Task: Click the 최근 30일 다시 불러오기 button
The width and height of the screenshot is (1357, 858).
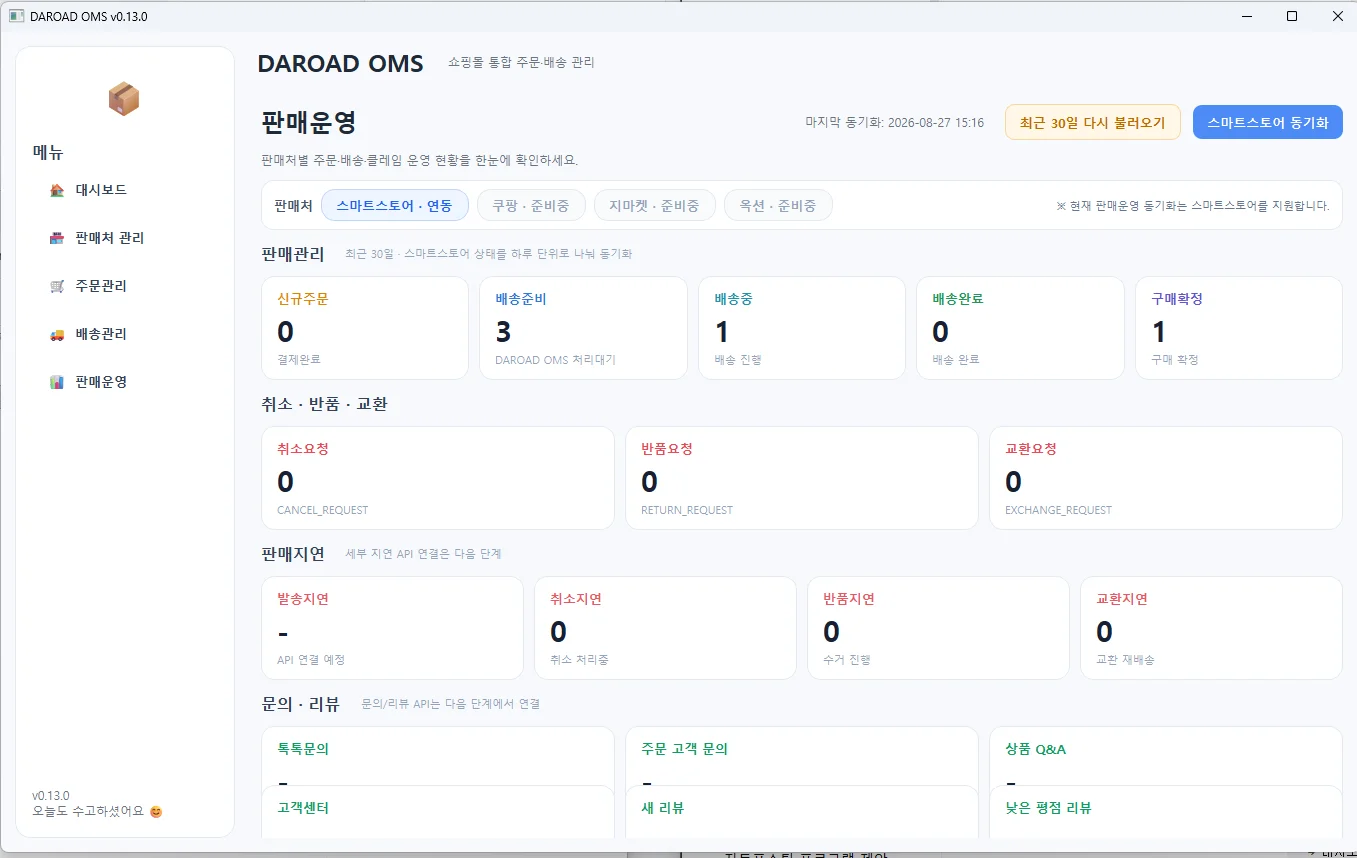Action: [1093, 122]
